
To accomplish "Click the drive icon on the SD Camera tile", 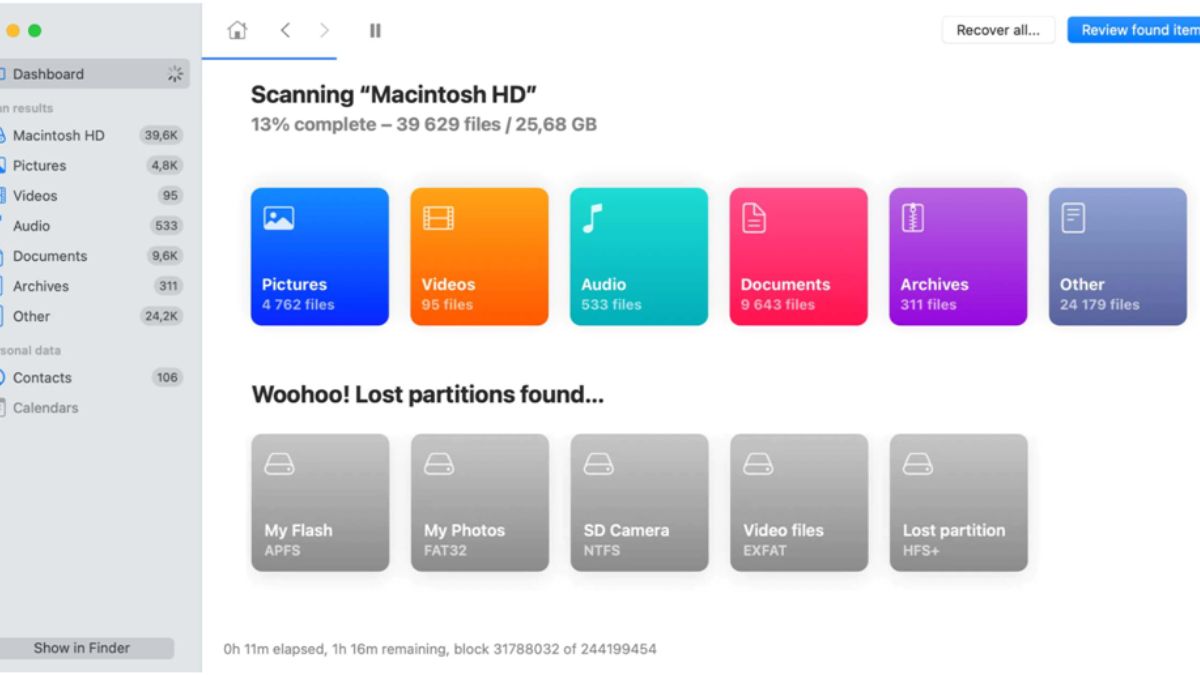I will pyautogui.click(x=600, y=463).
